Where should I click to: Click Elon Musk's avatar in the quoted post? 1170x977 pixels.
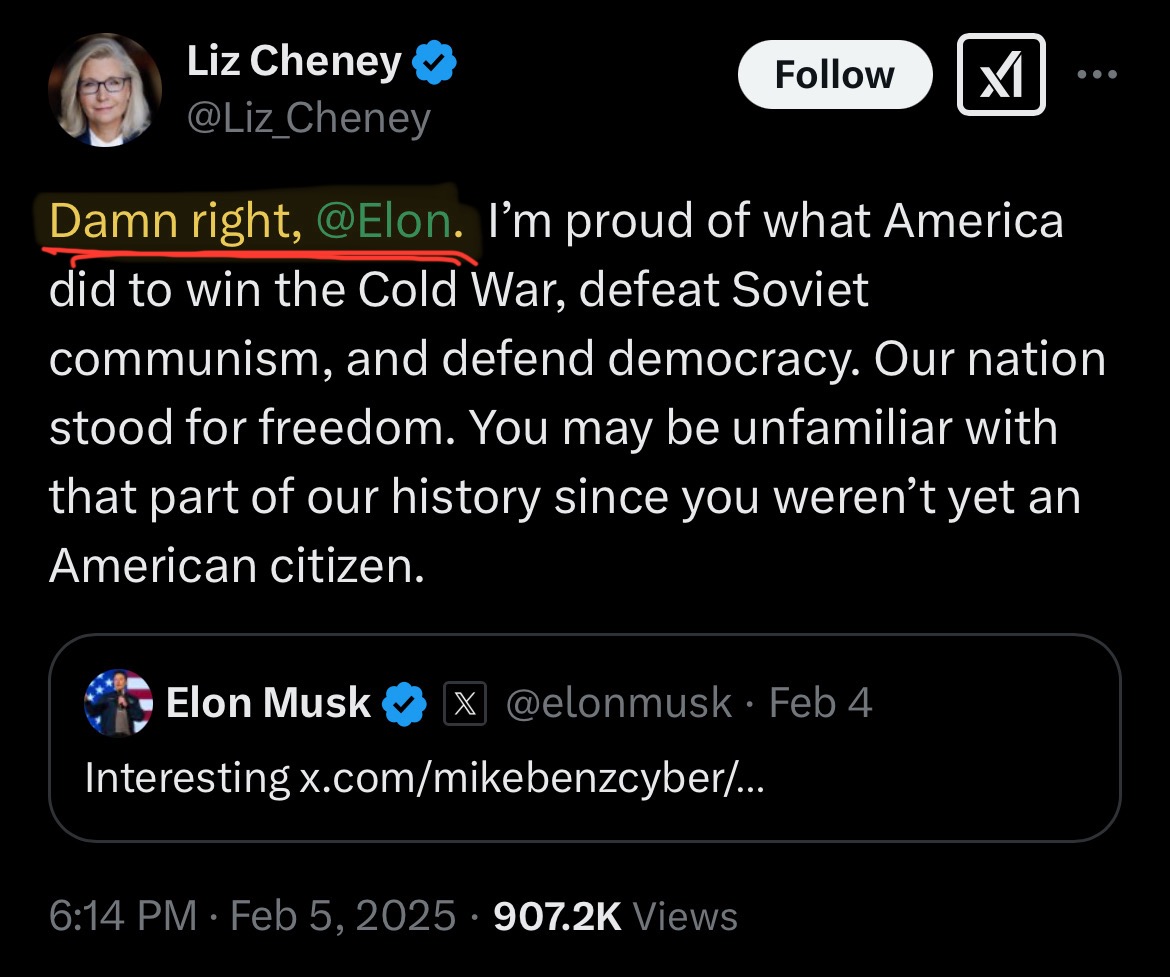click(119, 702)
